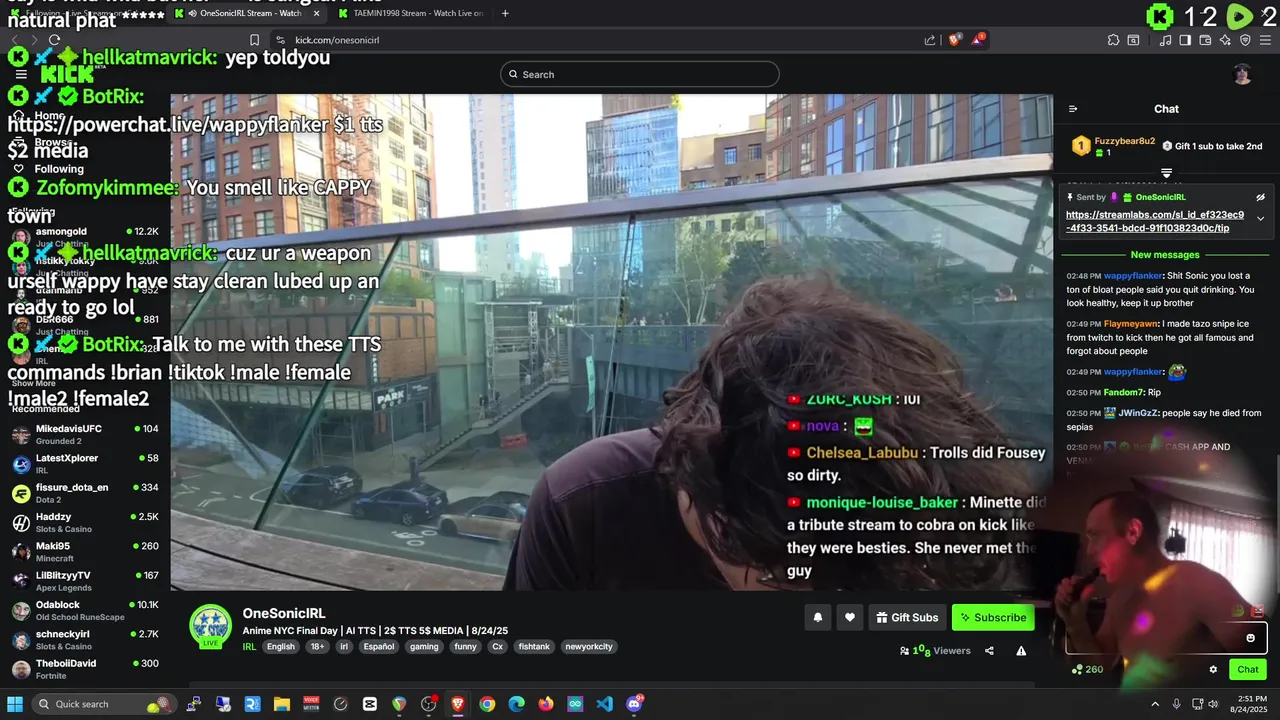Open Microsoft Edge from taskbar
Viewport: 1280px width, 720px height.
(x=516, y=704)
